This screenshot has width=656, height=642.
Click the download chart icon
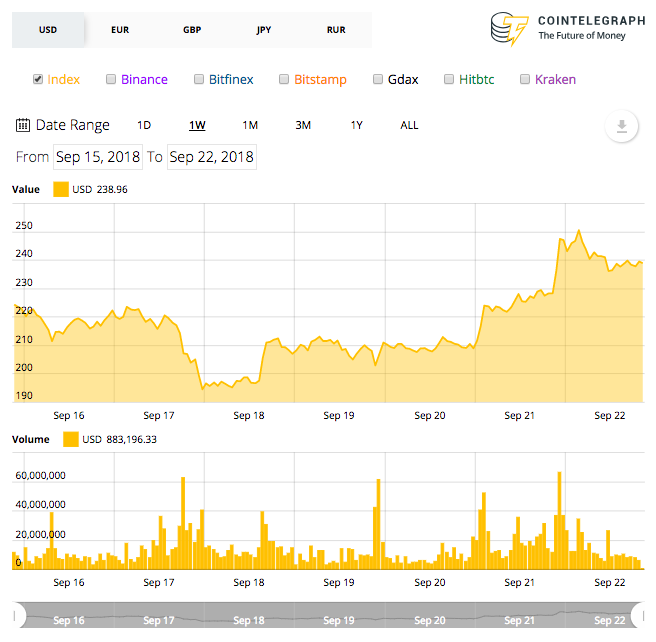(621, 126)
